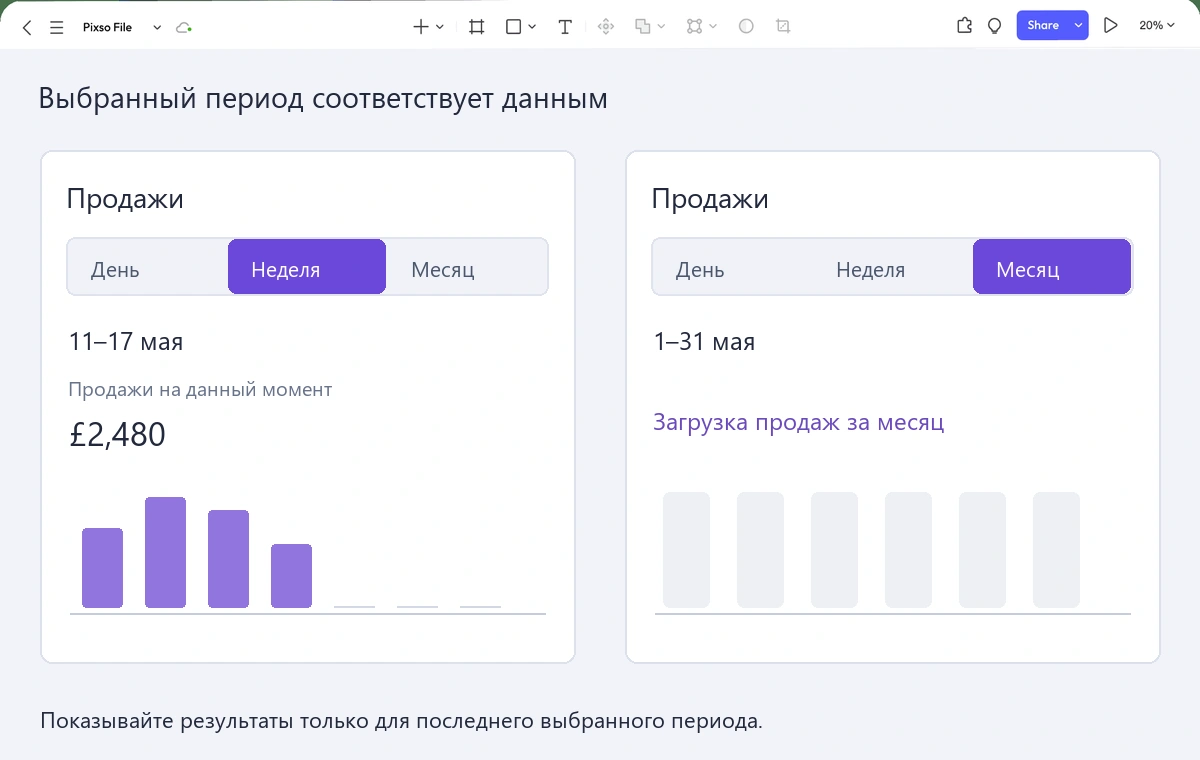The width and height of the screenshot is (1200, 760).
Task: Click the component tool icon
Action: pyautogui.click(x=605, y=27)
